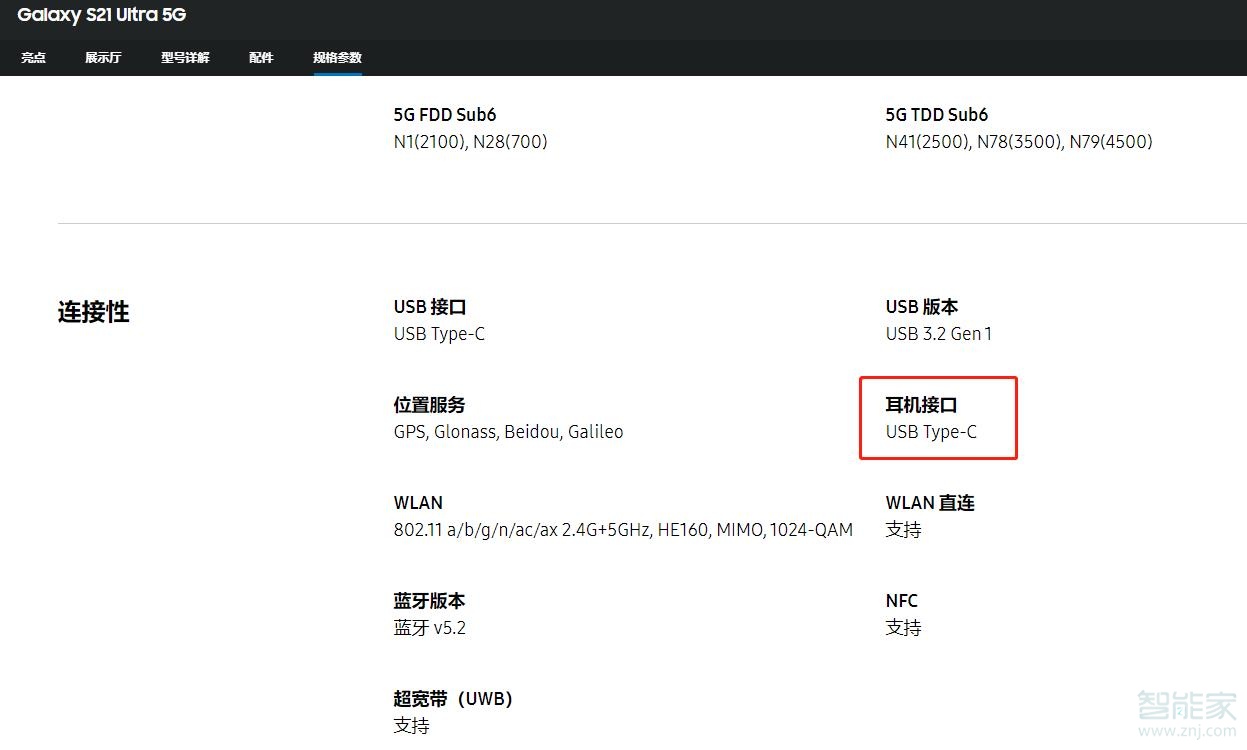1247x750 pixels.
Task: Click the Galaxy S21 Ultra 5G title
Action: click(x=102, y=15)
